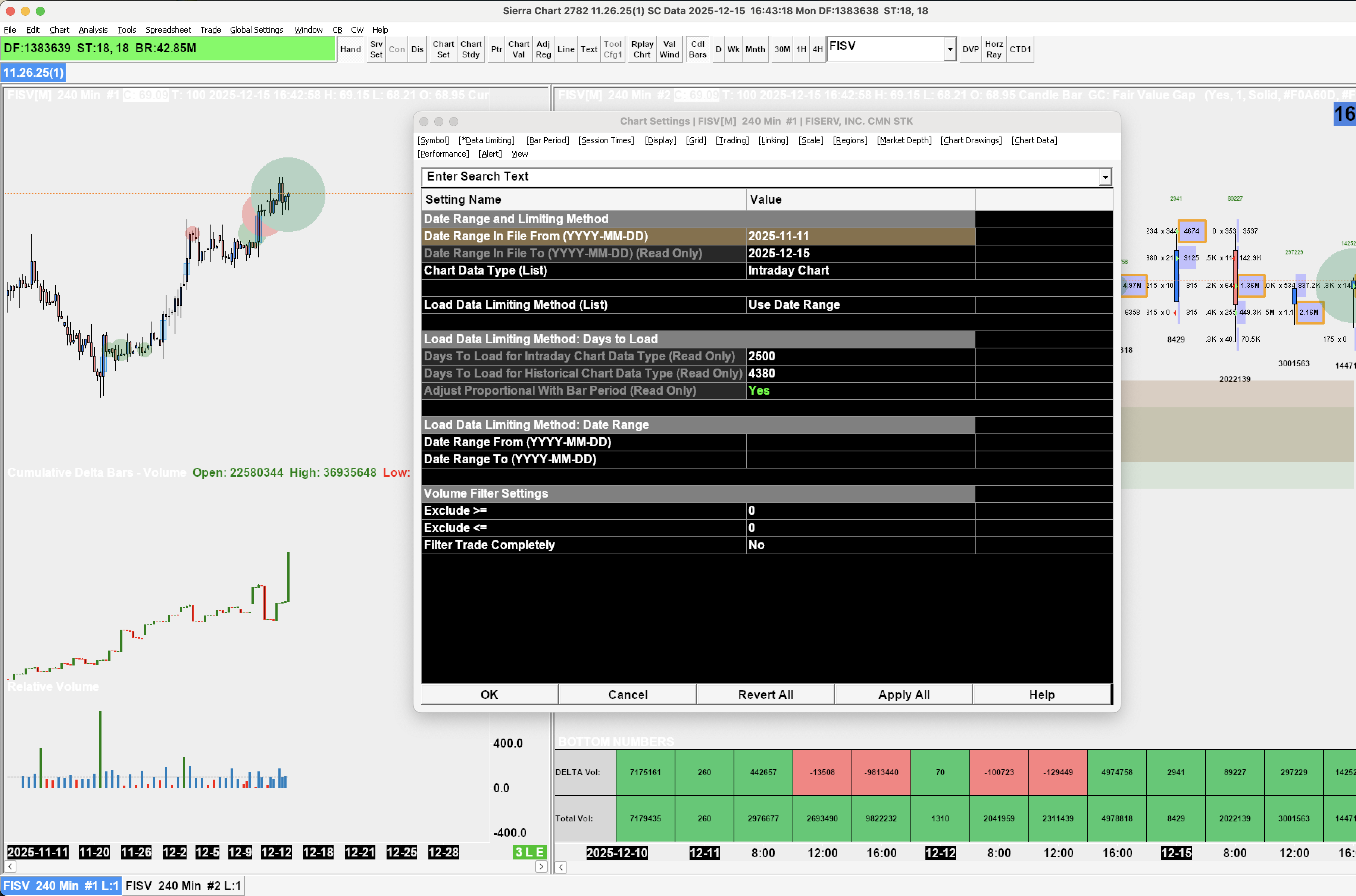Change Load Data Limiting Method list value
This screenshot has height=896, width=1356.
coord(860,304)
